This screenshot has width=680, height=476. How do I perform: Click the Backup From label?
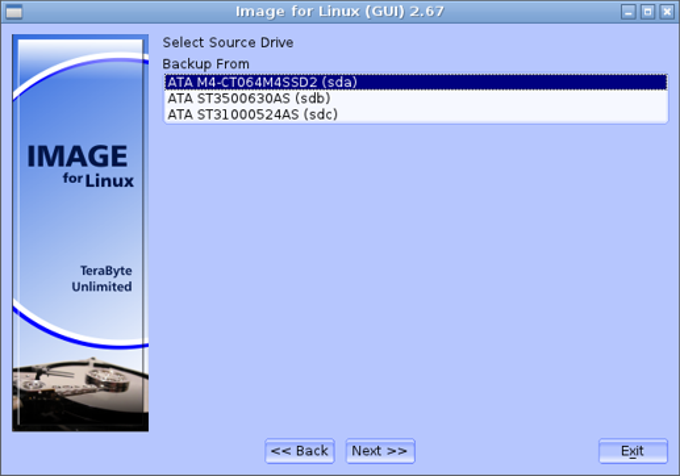coord(206,64)
